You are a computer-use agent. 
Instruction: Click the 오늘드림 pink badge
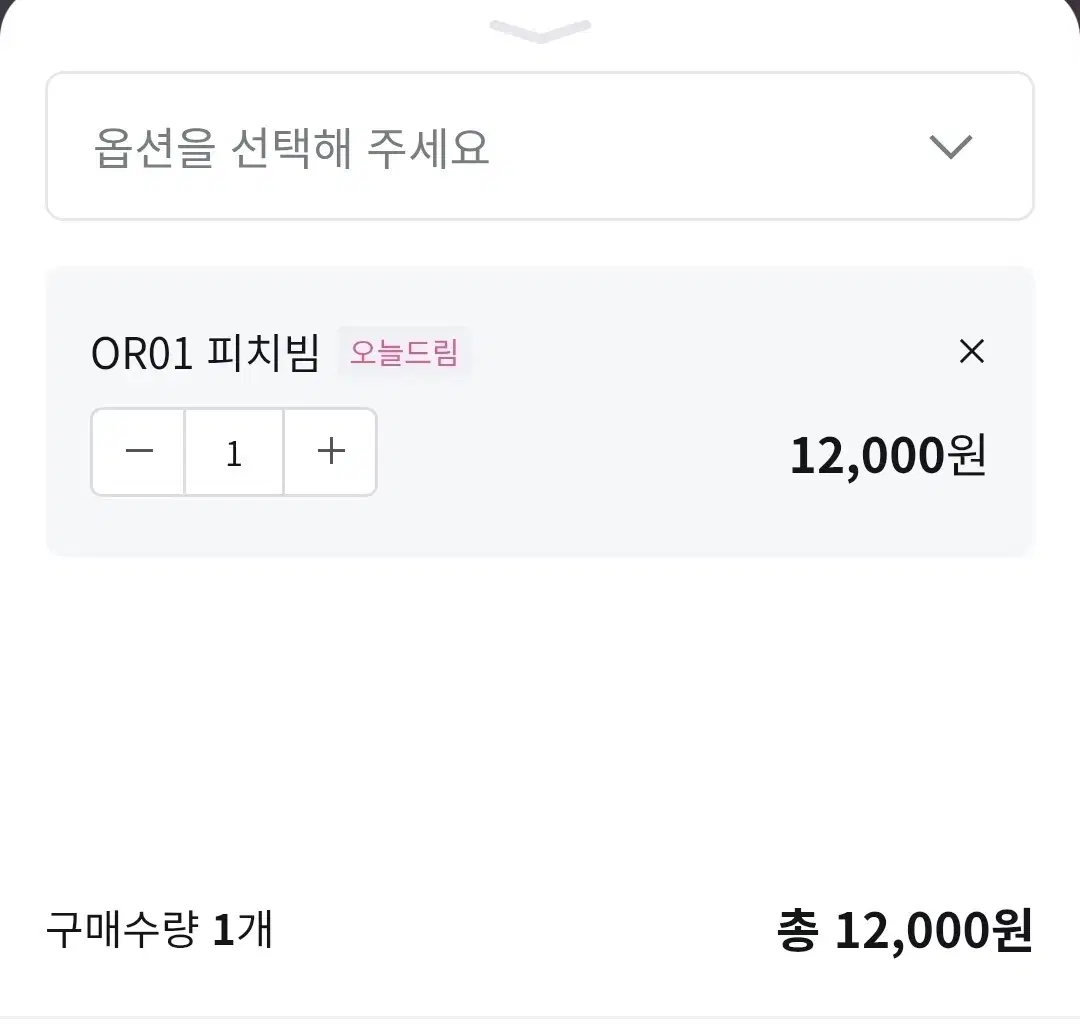[x=404, y=352]
